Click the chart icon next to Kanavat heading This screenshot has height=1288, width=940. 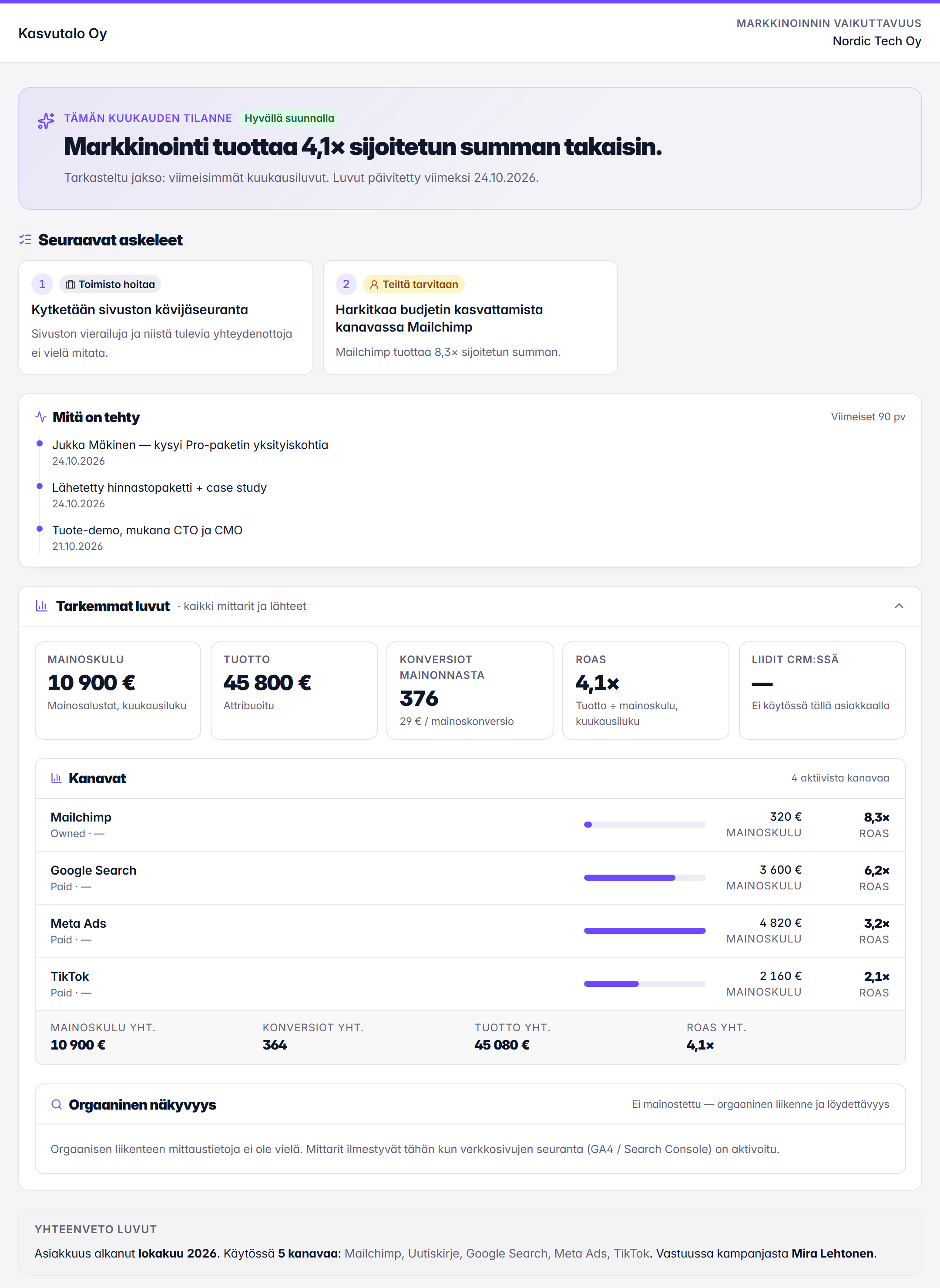pos(56,778)
